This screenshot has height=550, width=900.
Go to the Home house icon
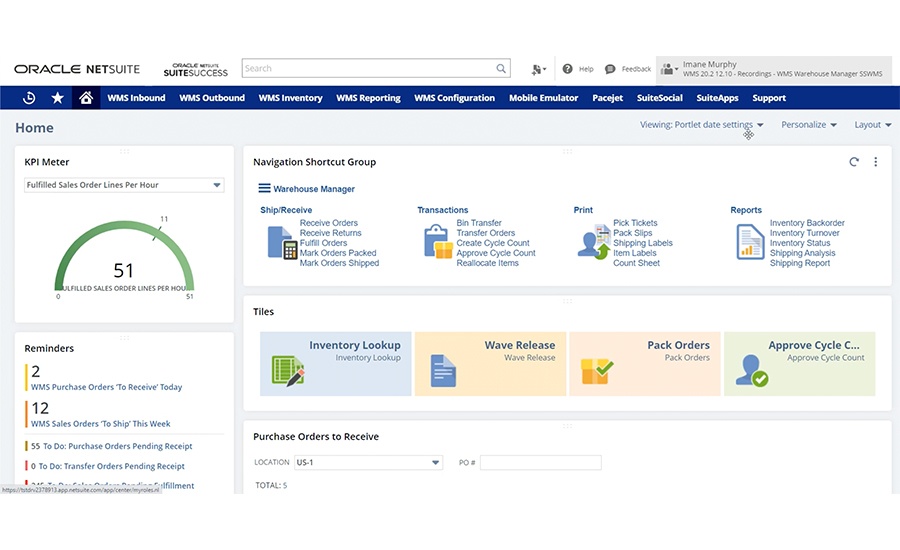tap(86, 98)
